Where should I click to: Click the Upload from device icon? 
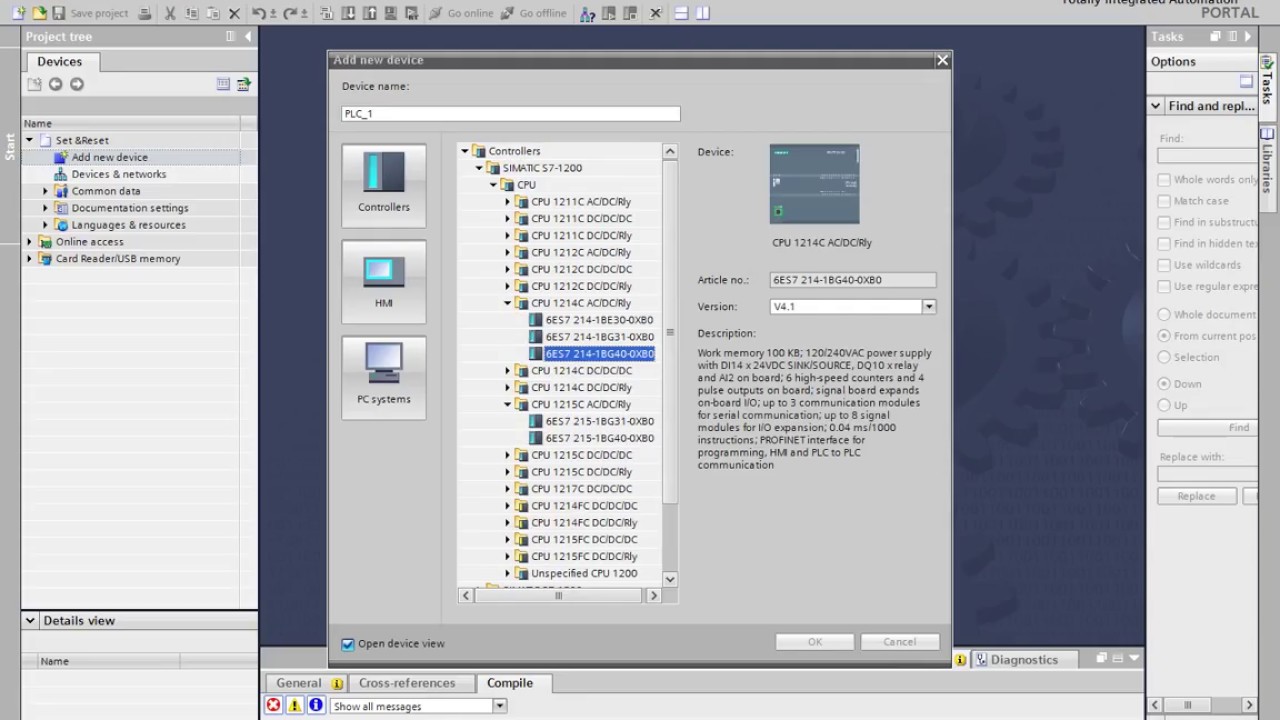[x=369, y=13]
